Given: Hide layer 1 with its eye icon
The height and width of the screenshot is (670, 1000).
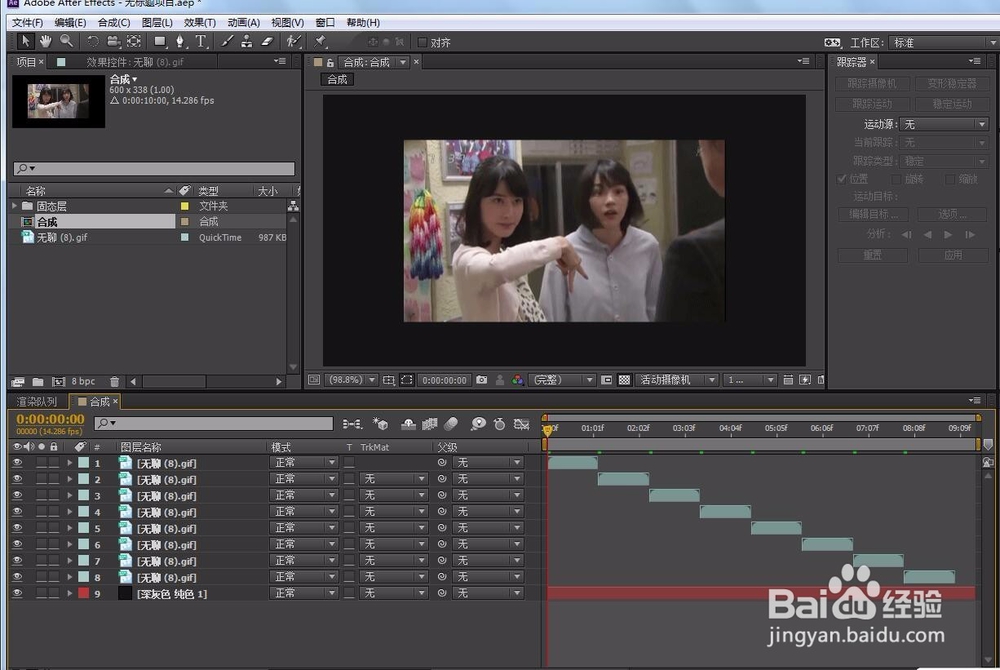Looking at the screenshot, I should point(17,463).
